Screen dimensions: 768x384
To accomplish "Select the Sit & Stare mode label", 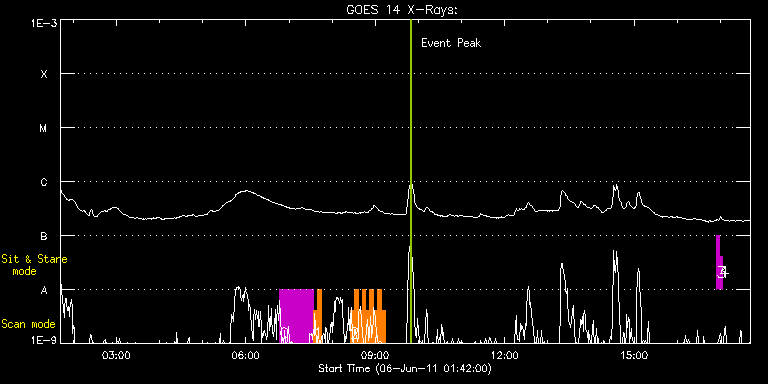I will 34,265.
